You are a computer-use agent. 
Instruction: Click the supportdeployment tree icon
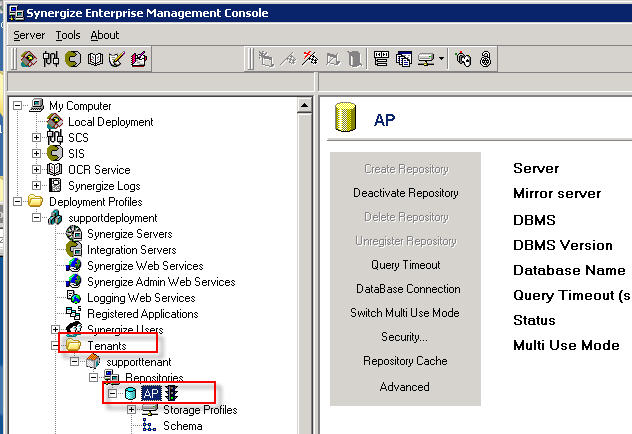(55, 218)
